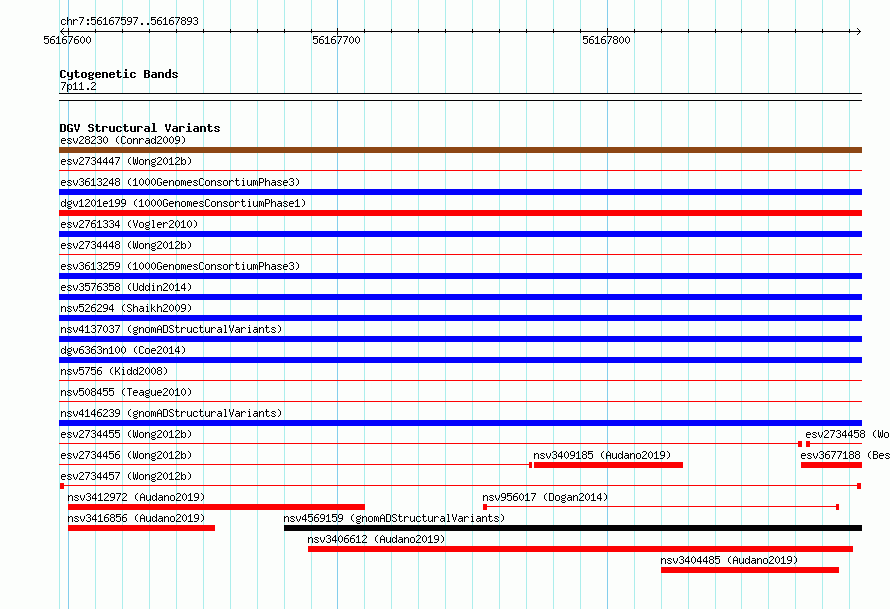Click ruler position 56167600
This screenshot has height=609, width=890.
(x=67, y=40)
